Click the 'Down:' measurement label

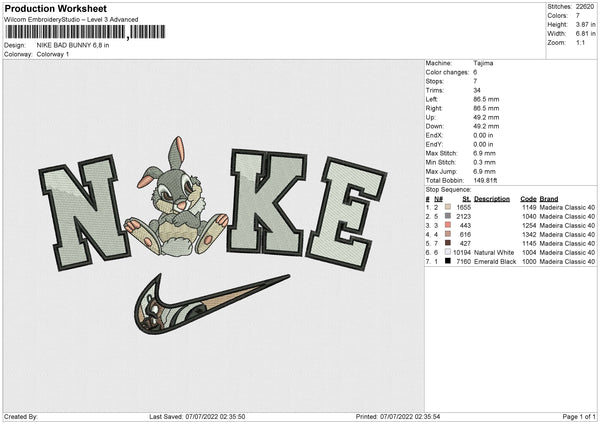tap(434, 126)
